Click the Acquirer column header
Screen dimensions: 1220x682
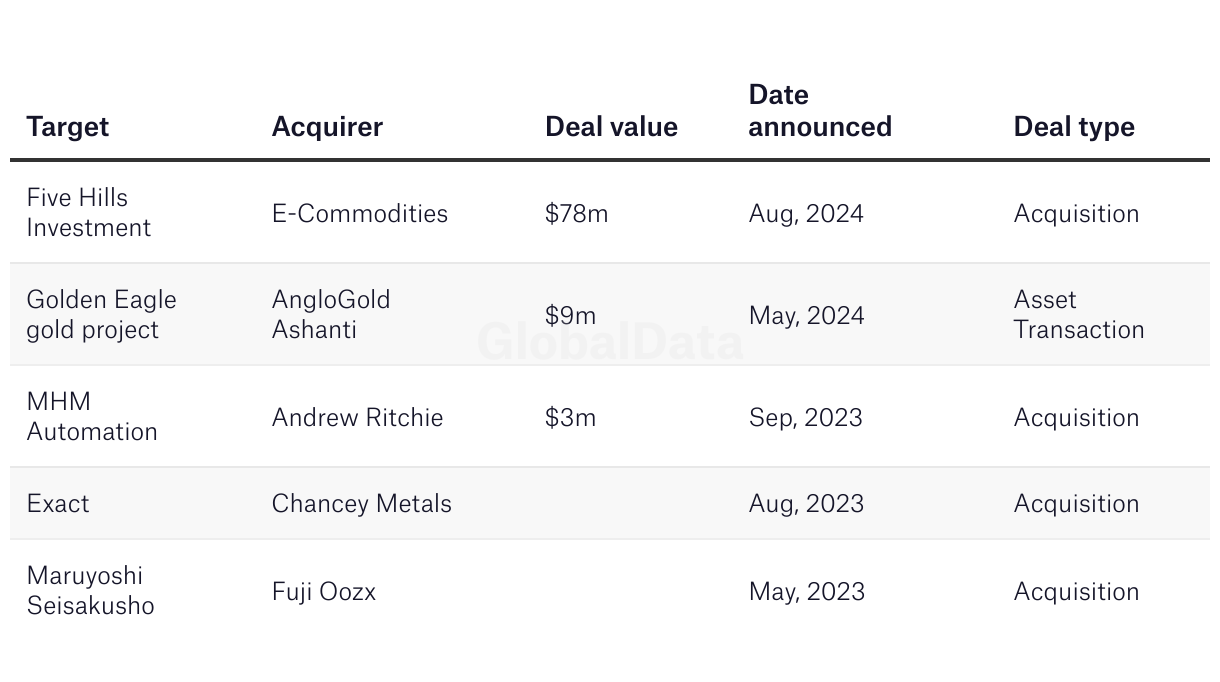click(327, 127)
